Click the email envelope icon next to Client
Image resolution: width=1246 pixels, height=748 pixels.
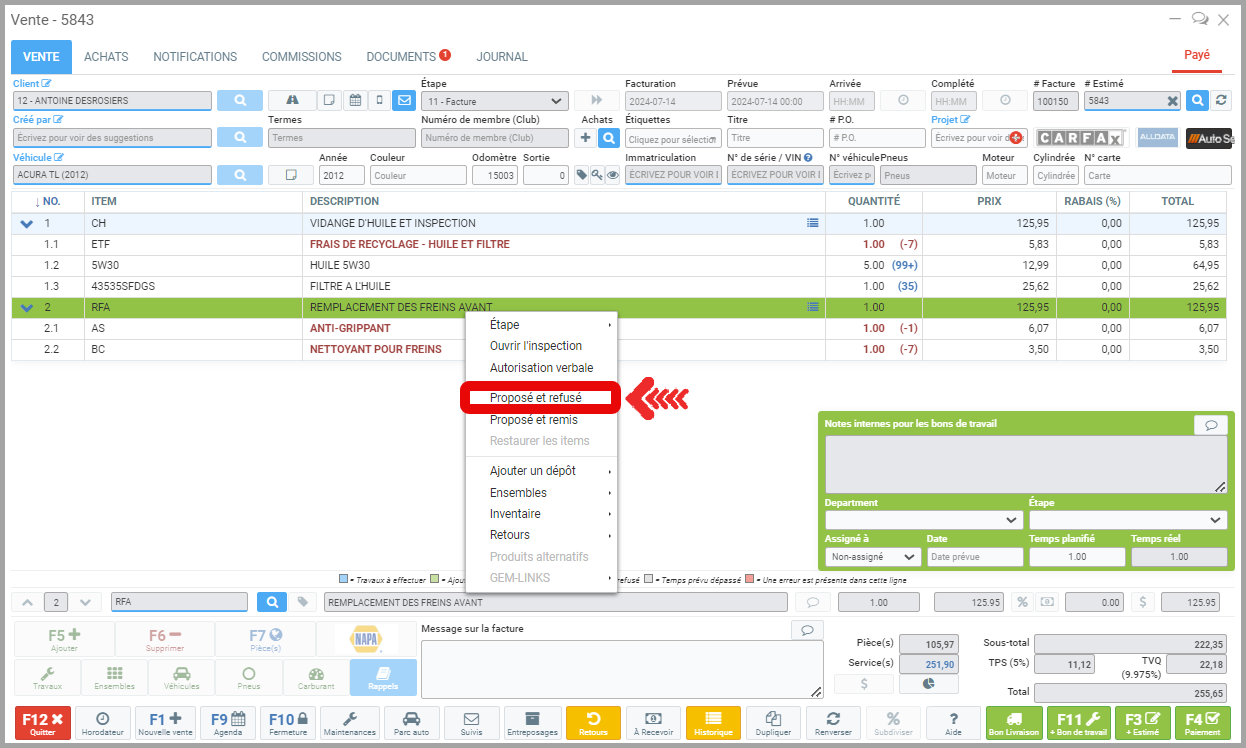click(x=404, y=101)
